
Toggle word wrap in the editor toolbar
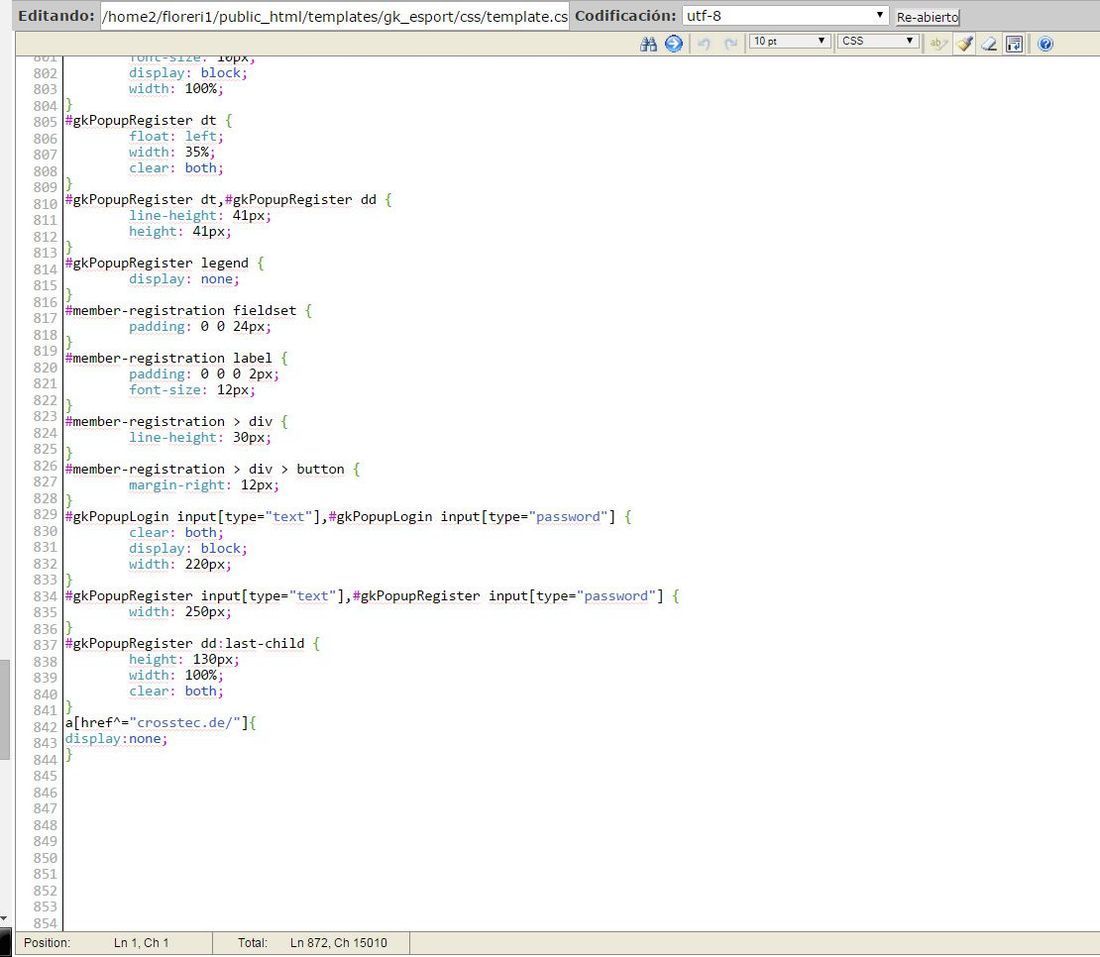[1014, 44]
